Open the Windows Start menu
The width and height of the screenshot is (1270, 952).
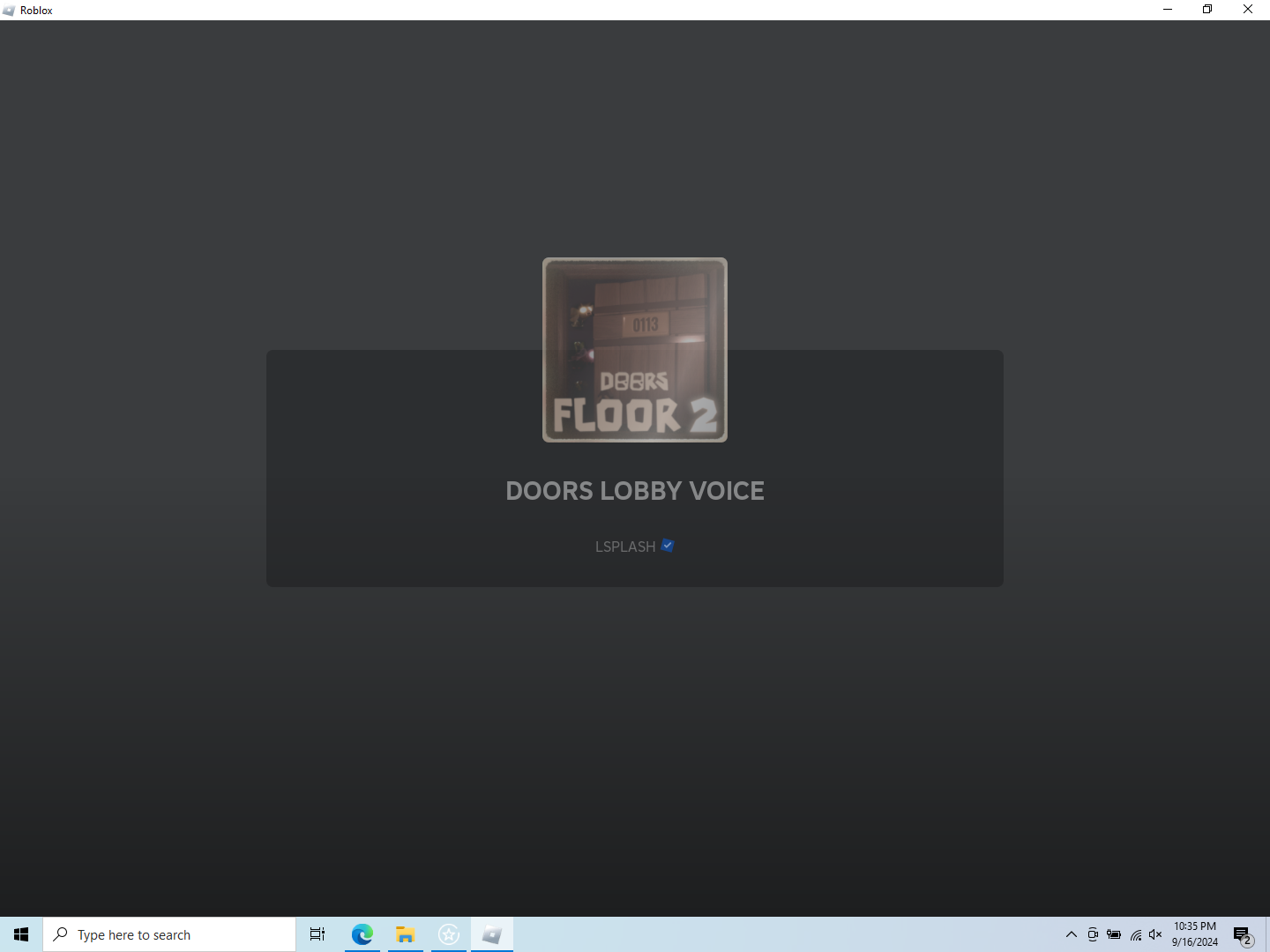point(21,934)
